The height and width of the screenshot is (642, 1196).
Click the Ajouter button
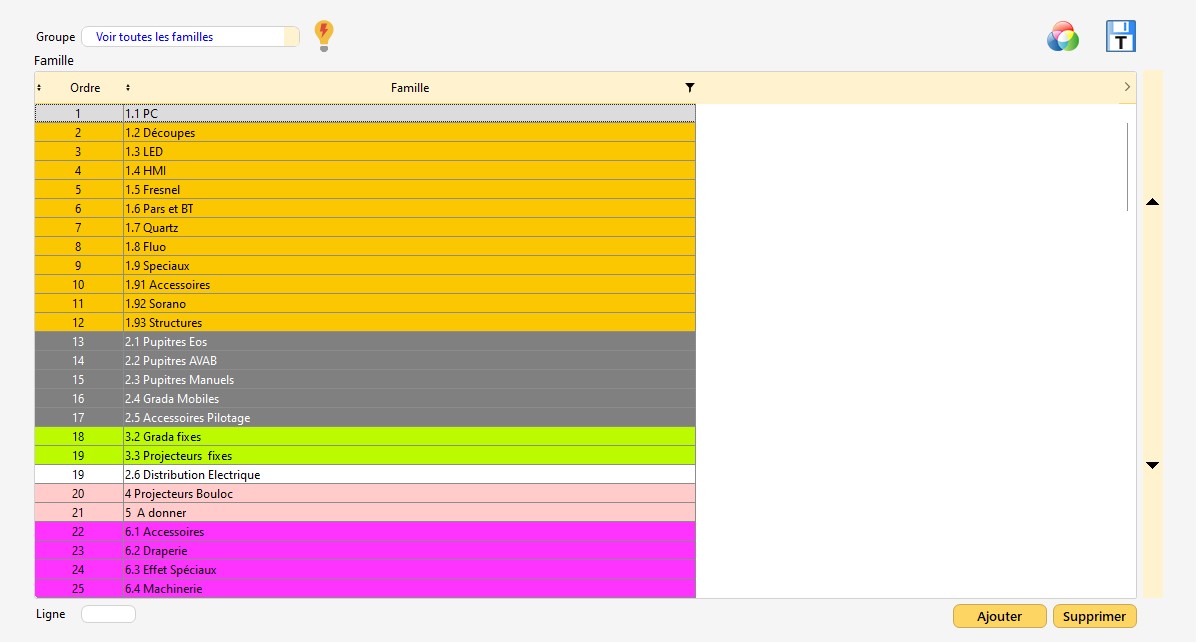(x=999, y=617)
